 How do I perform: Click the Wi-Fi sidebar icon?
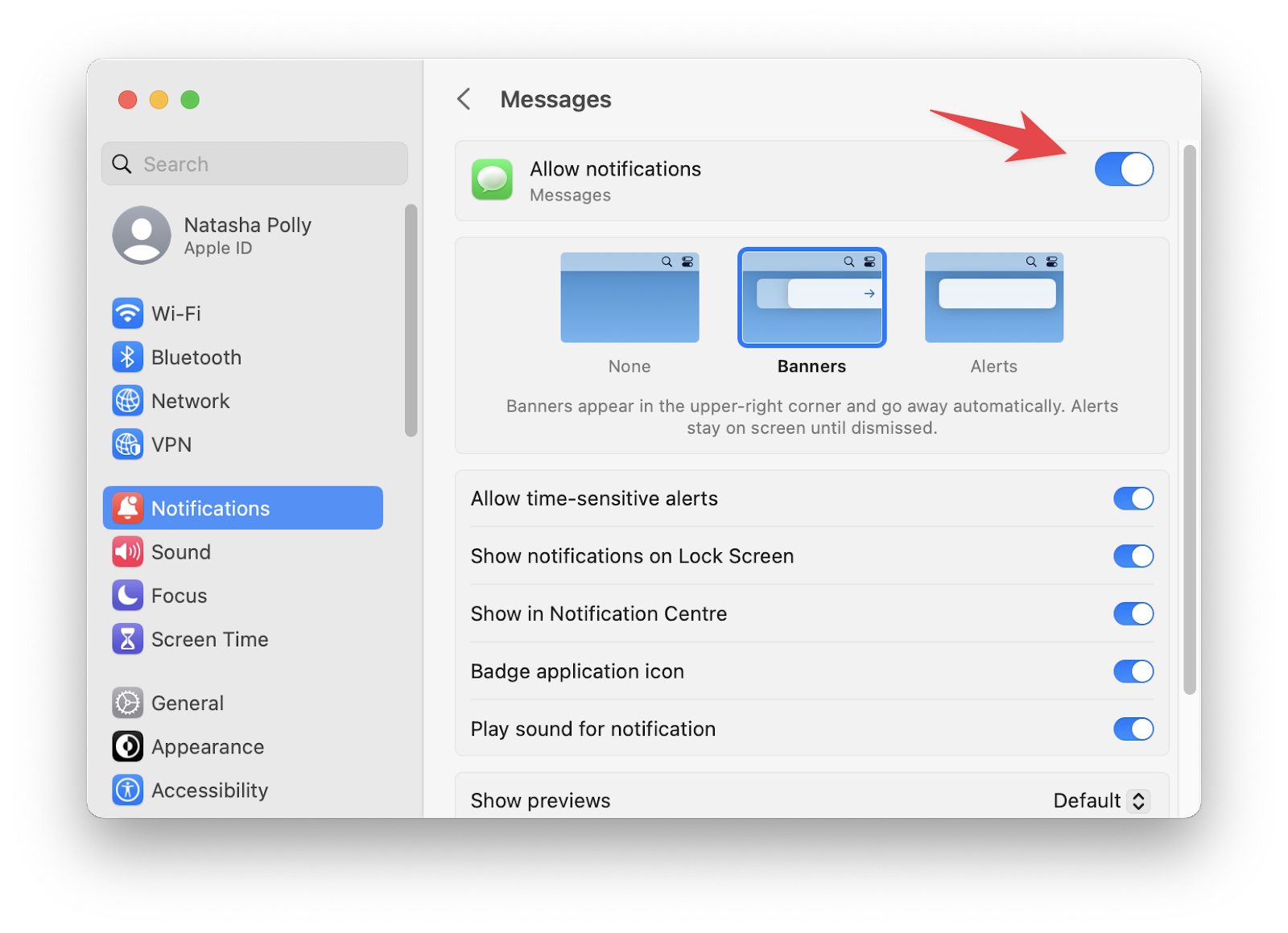pos(127,314)
